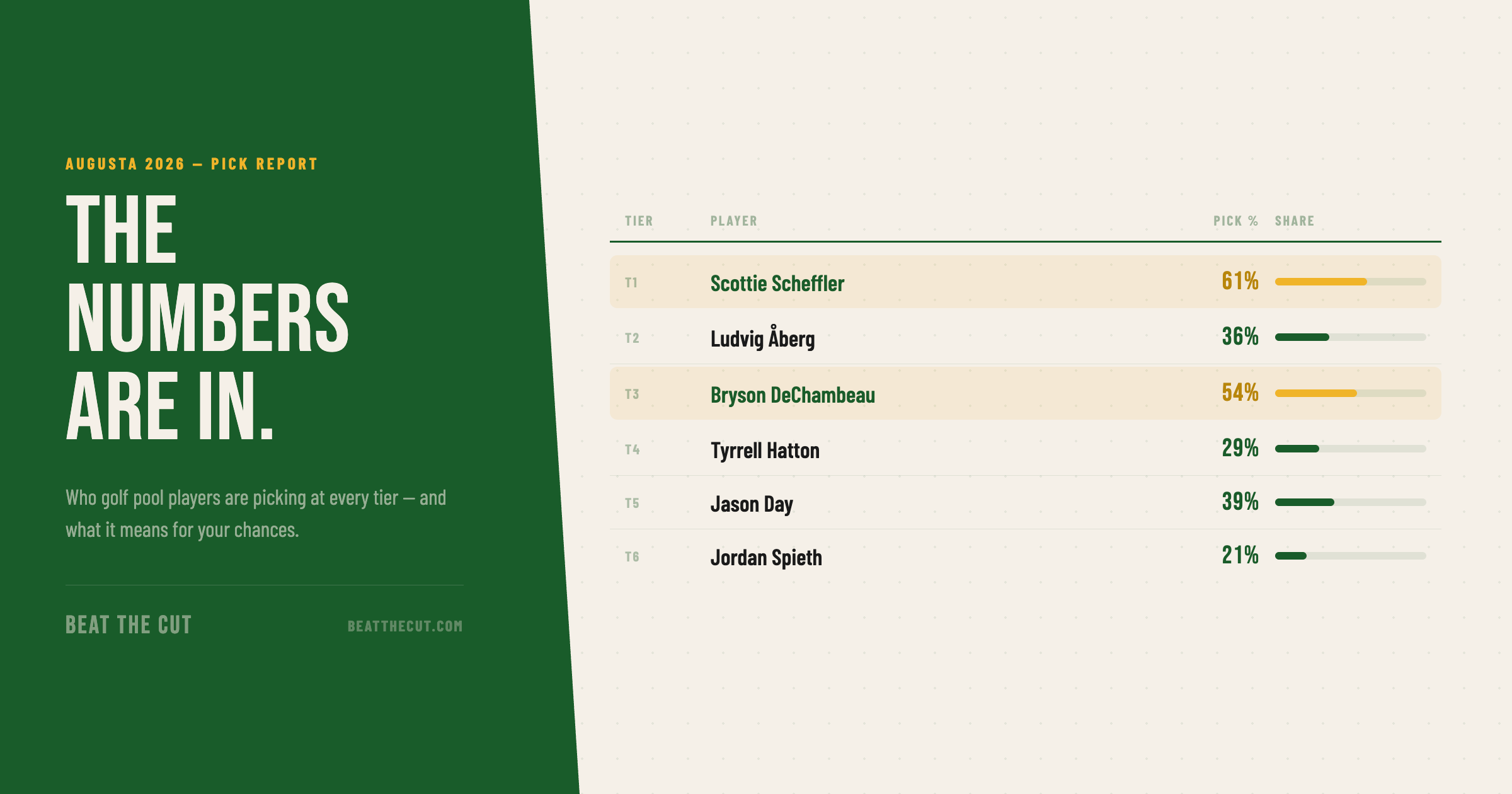The width and height of the screenshot is (1512, 794).
Task: Select the Scottie Scheffler row
Action: pyautogui.click(x=1025, y=282)
